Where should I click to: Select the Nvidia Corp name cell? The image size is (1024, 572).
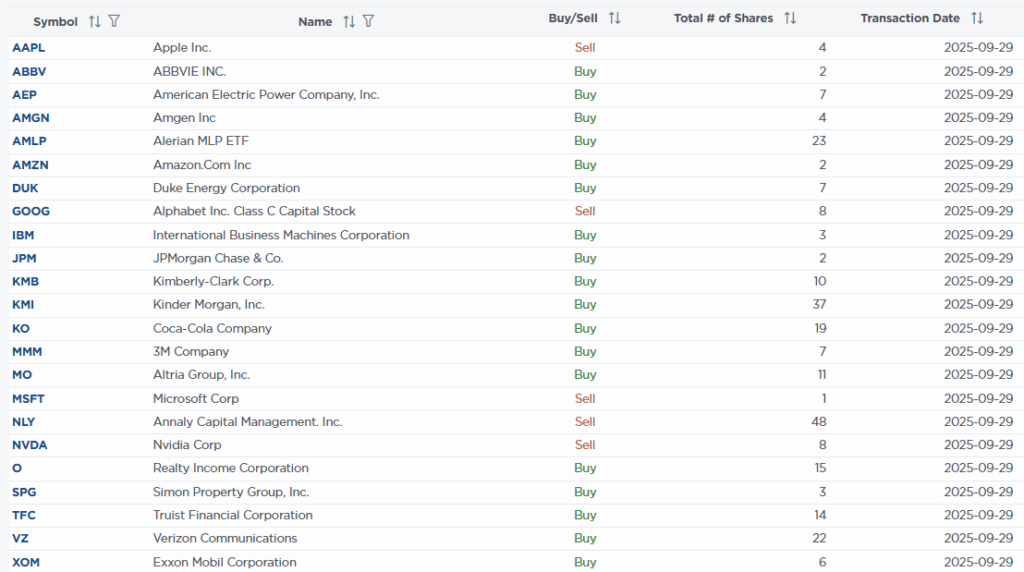tap(187, 445)
